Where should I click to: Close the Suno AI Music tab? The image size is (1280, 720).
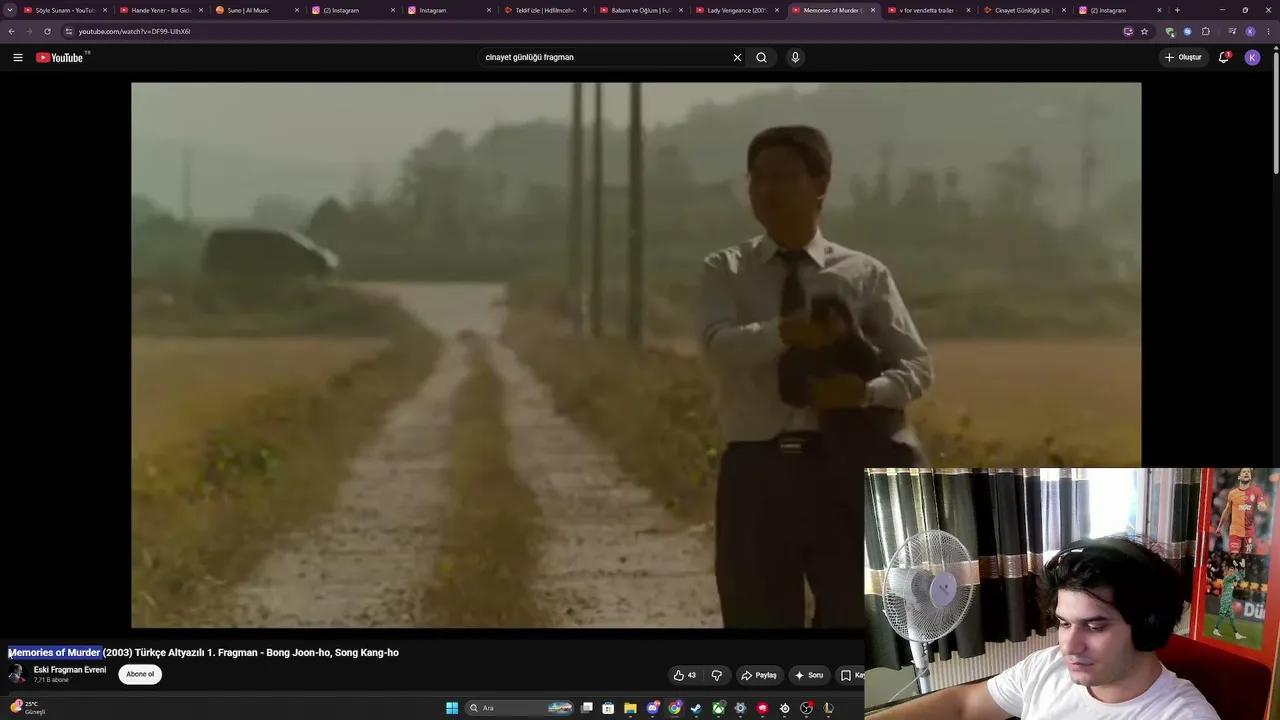297,10
